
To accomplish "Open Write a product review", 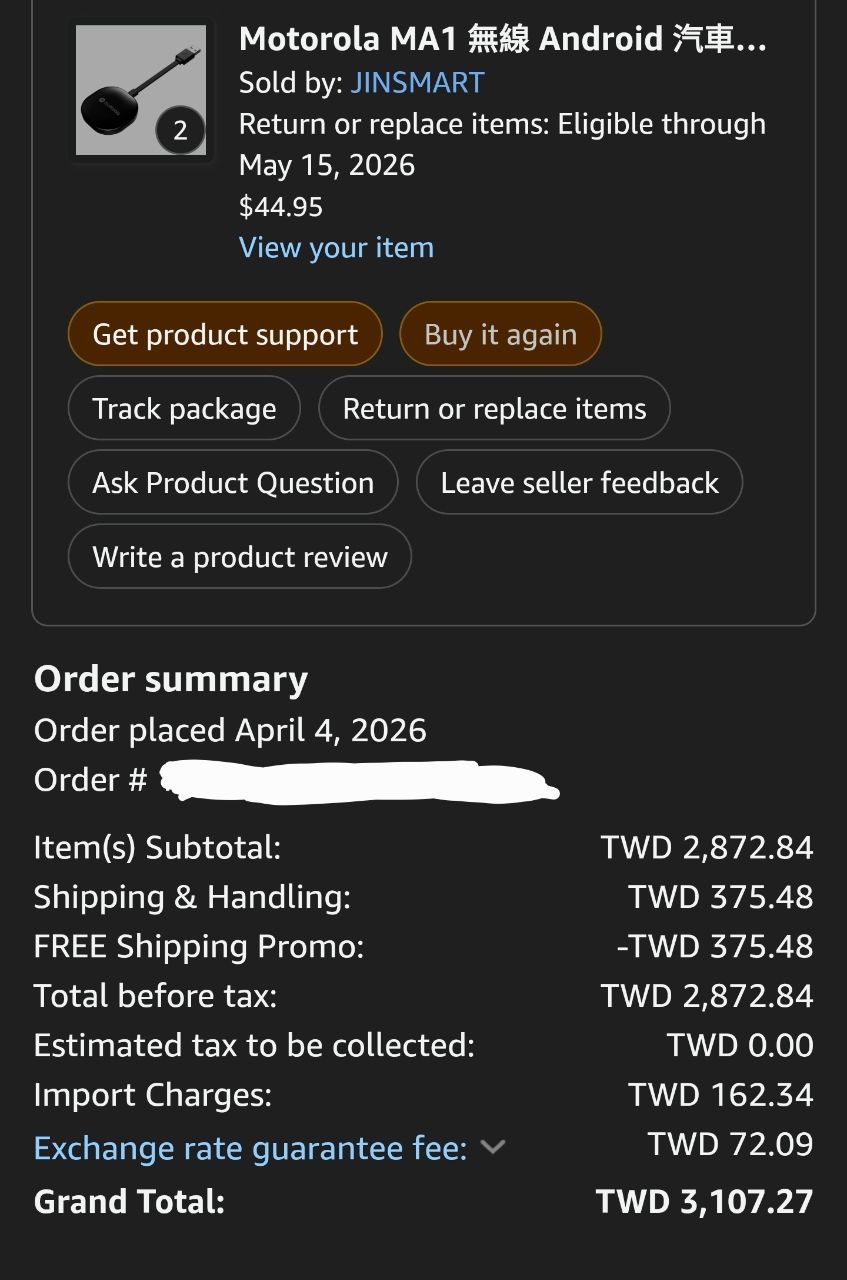I will click(x=240, y=557).
